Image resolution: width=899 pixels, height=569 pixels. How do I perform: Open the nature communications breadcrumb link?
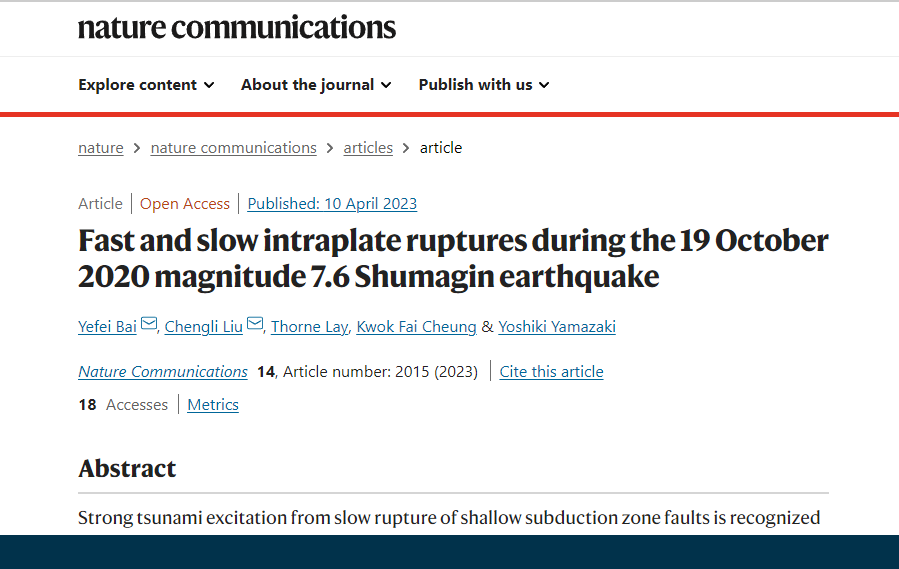click(233, 148)
